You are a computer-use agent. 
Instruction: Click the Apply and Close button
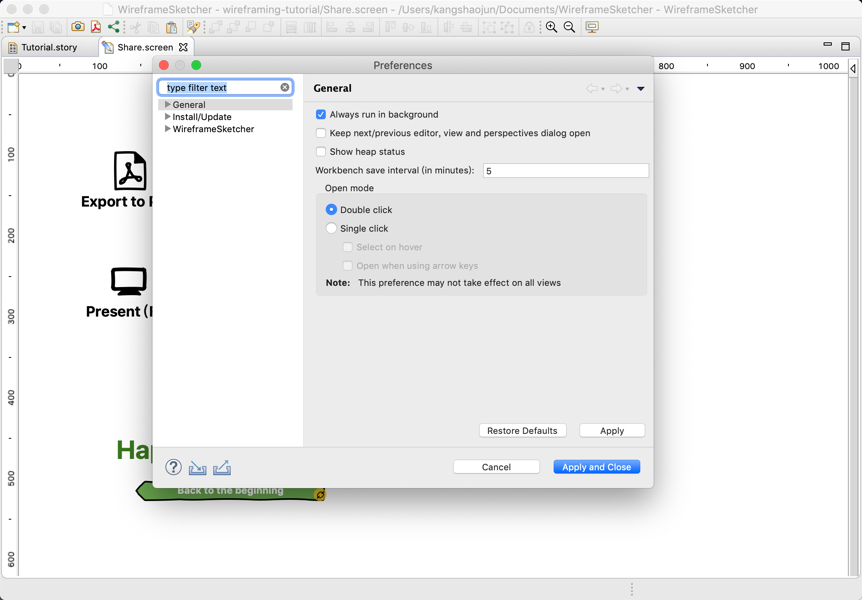pyautogui.click(x=596, y=467)
